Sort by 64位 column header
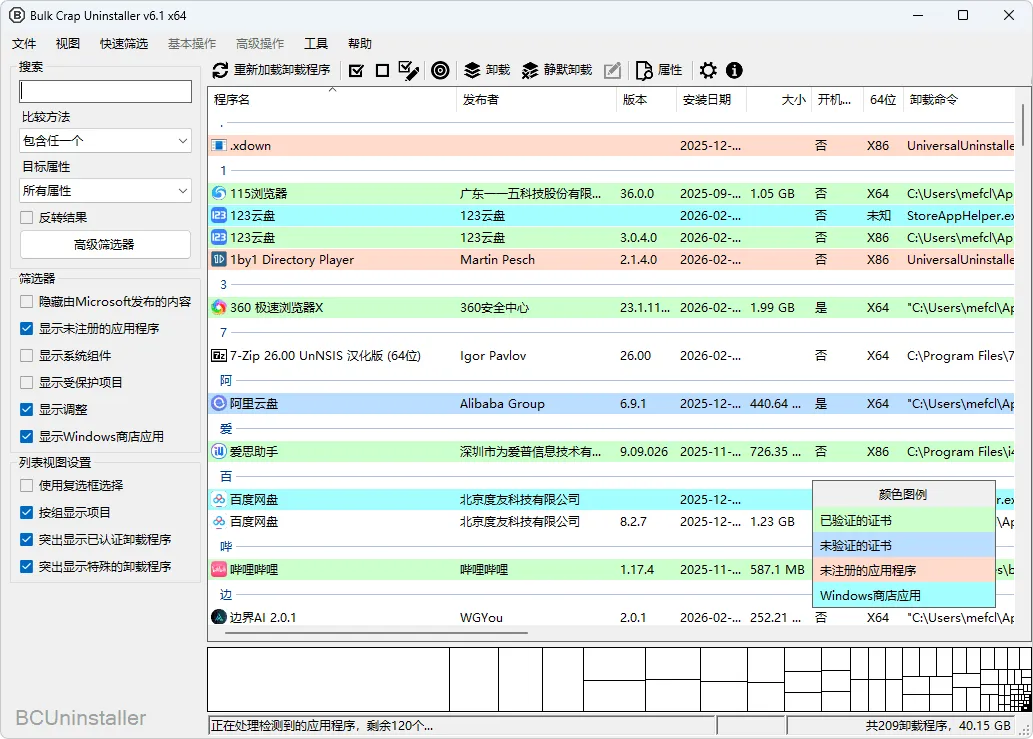This screenshot has width=1033, height=739. pyautogui.click(x=883, y=99)
